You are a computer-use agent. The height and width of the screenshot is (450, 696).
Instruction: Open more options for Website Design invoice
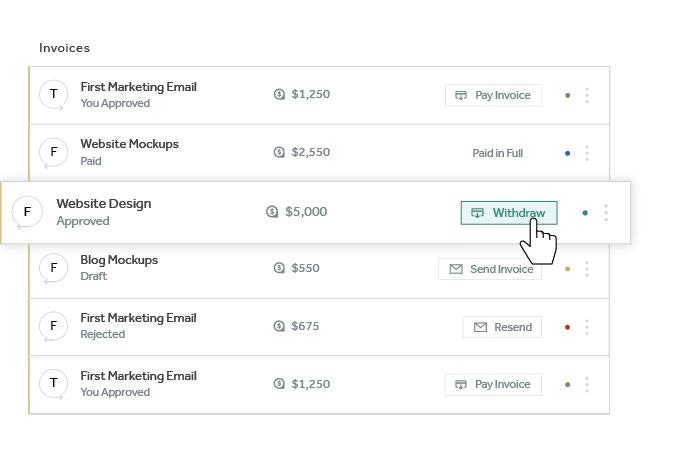[606, 213]
